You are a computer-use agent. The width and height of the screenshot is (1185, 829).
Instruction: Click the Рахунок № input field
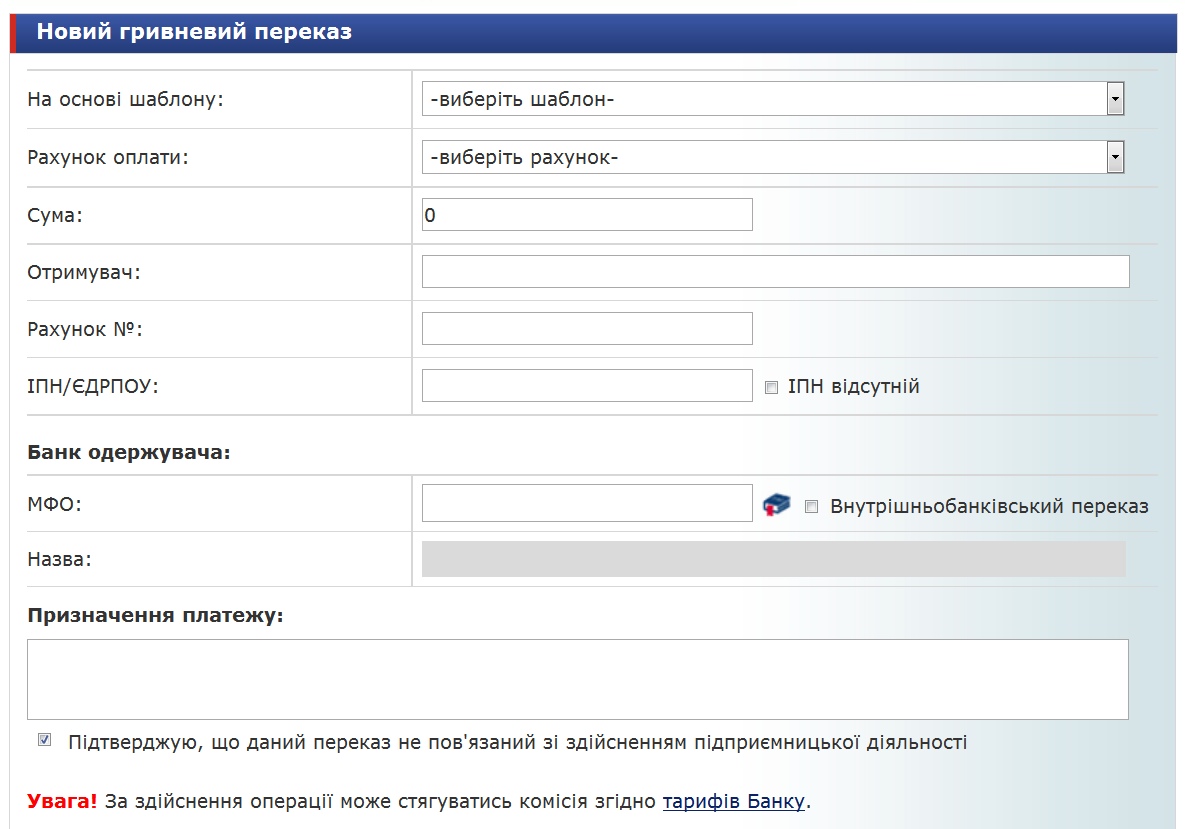coord(587,329)
